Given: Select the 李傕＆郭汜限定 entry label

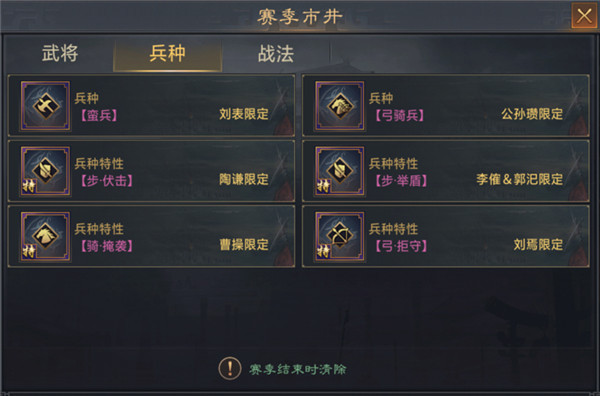Looking at the screenshot, I should (520, 179).
